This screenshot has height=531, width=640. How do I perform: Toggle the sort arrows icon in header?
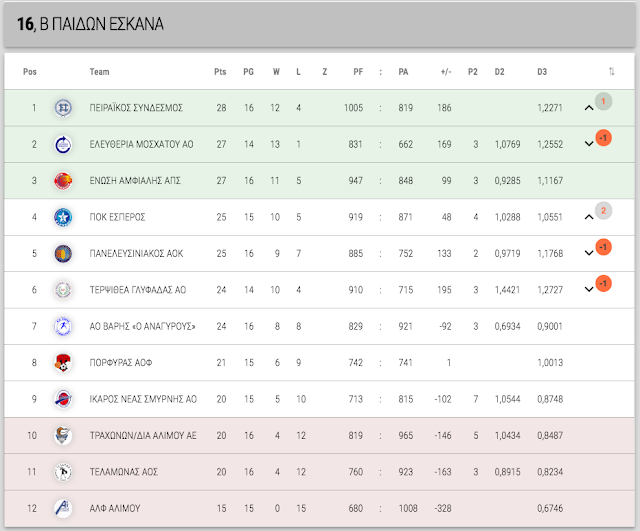(x=611, y=72)
